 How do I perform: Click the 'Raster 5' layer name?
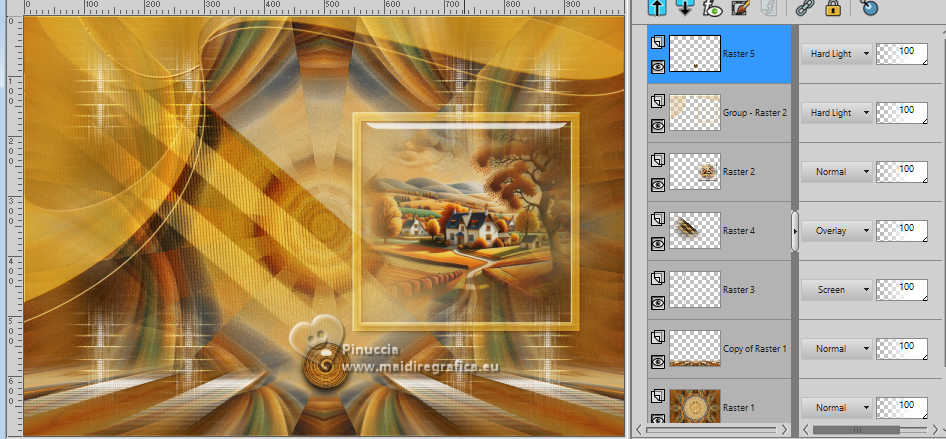click(738, 54)
